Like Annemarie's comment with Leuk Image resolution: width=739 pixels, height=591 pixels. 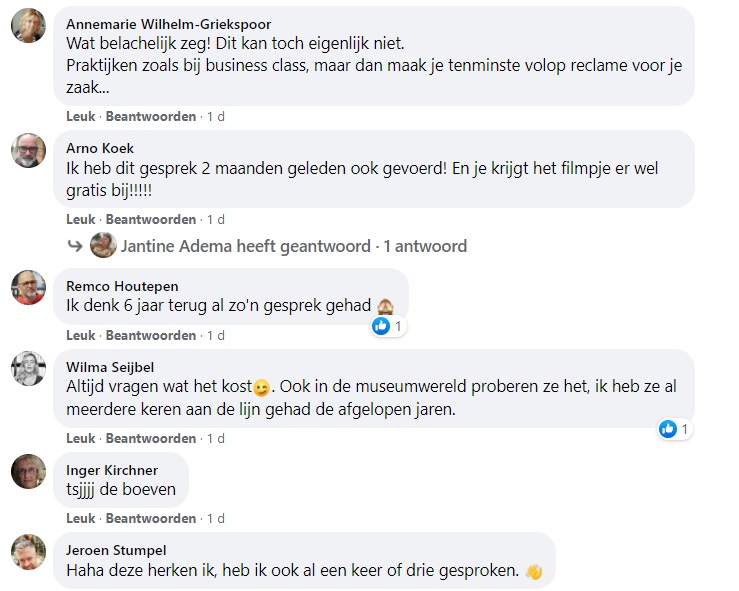point(81,116)
